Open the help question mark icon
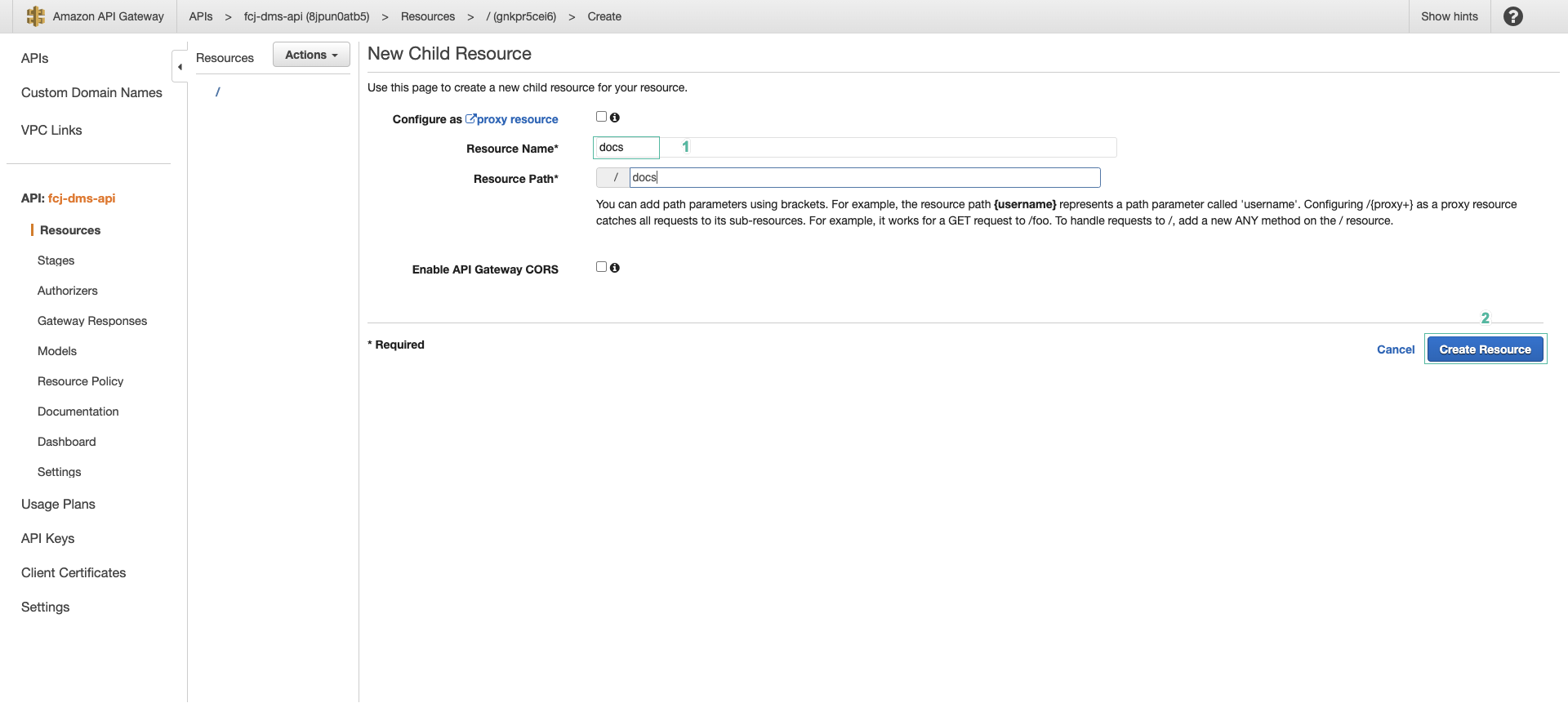The image size is (1568, 703). (1512, 16)
